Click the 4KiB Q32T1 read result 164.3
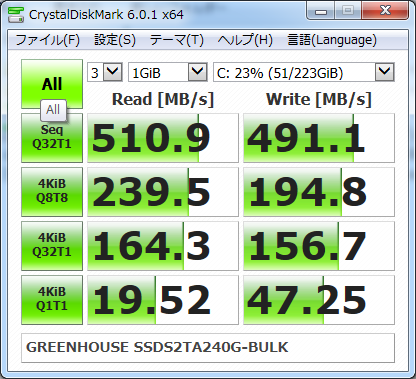 tap(163, 246)
